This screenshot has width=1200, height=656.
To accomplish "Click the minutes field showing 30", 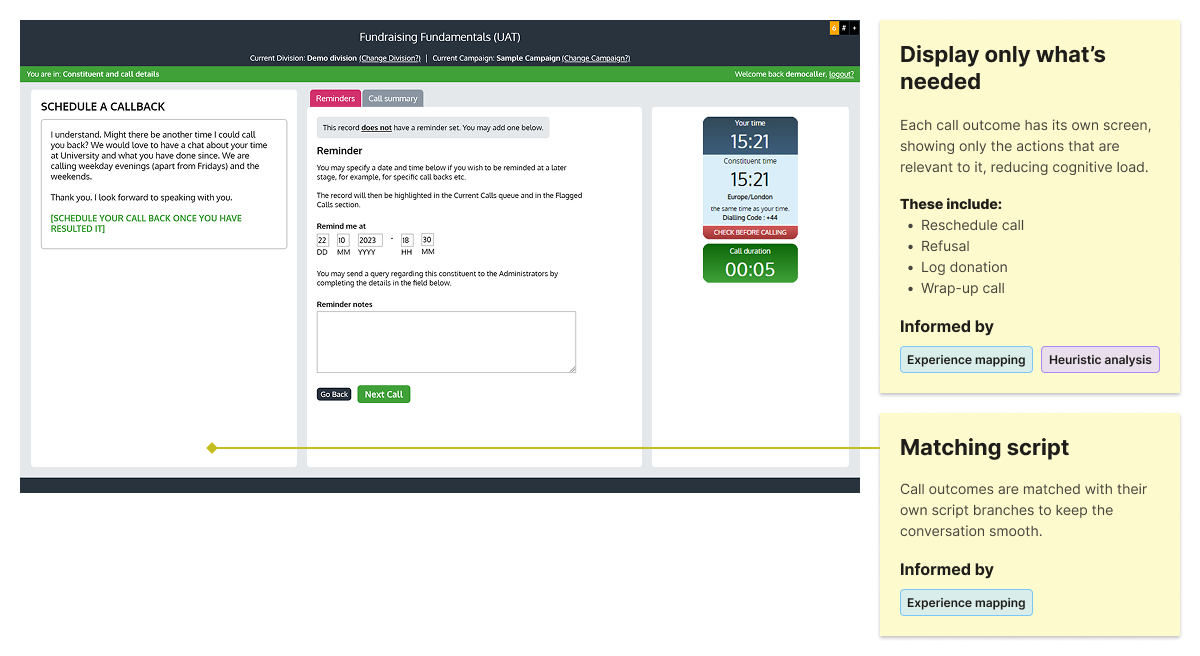I will (427, 240).
